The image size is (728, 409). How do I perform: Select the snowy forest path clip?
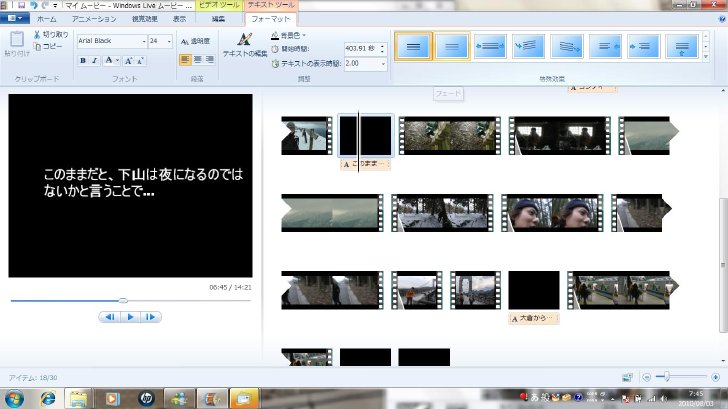point(442,213)
